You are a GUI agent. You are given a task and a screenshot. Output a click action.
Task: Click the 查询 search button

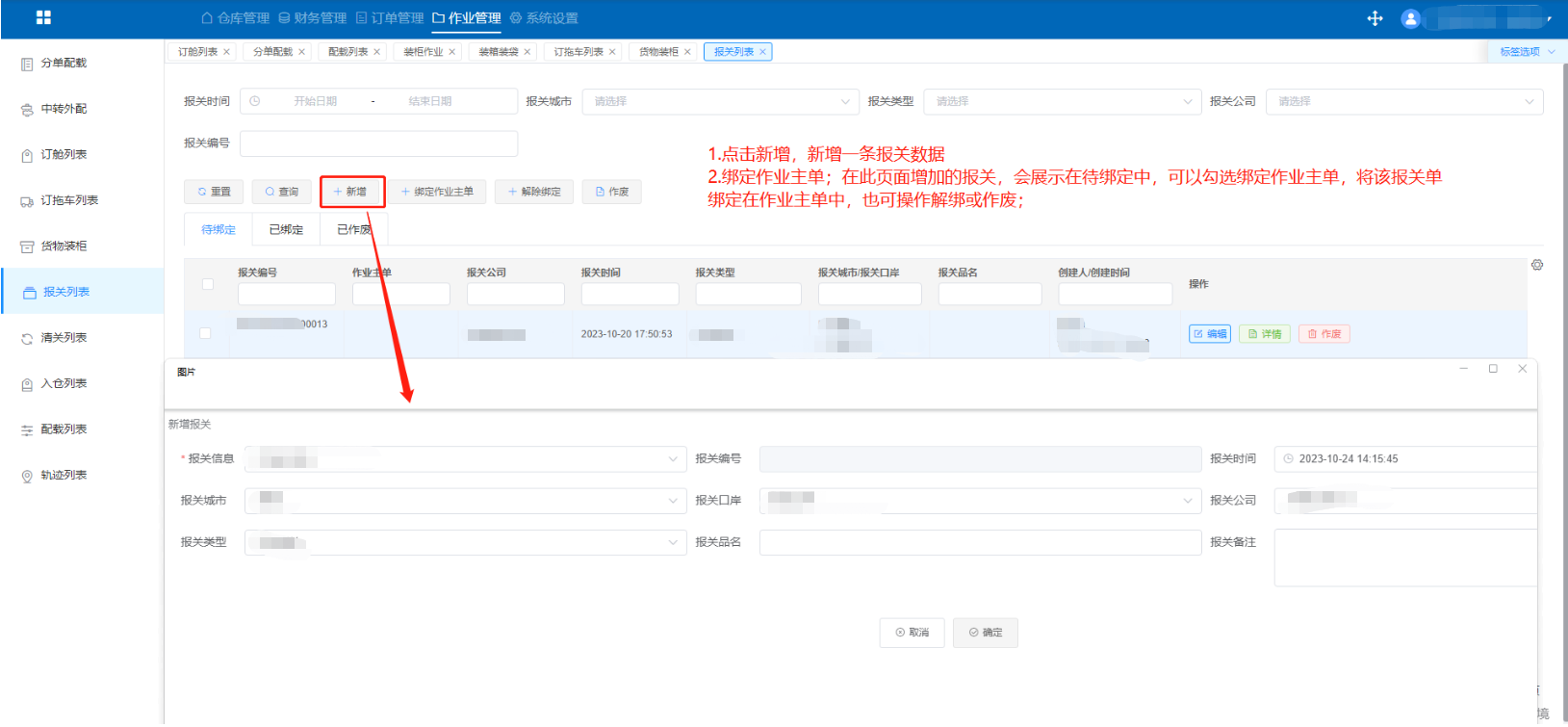coord(281,192)
